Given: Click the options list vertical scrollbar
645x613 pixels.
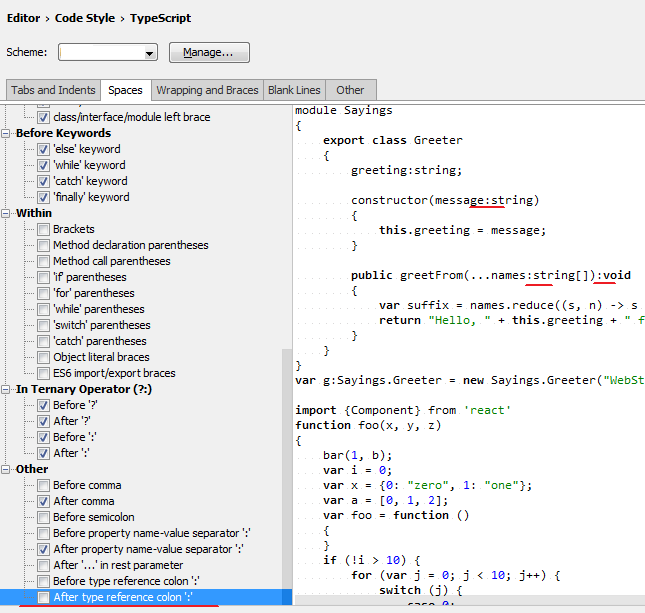Looking at the screenshot, I should [x=287, y=476].
